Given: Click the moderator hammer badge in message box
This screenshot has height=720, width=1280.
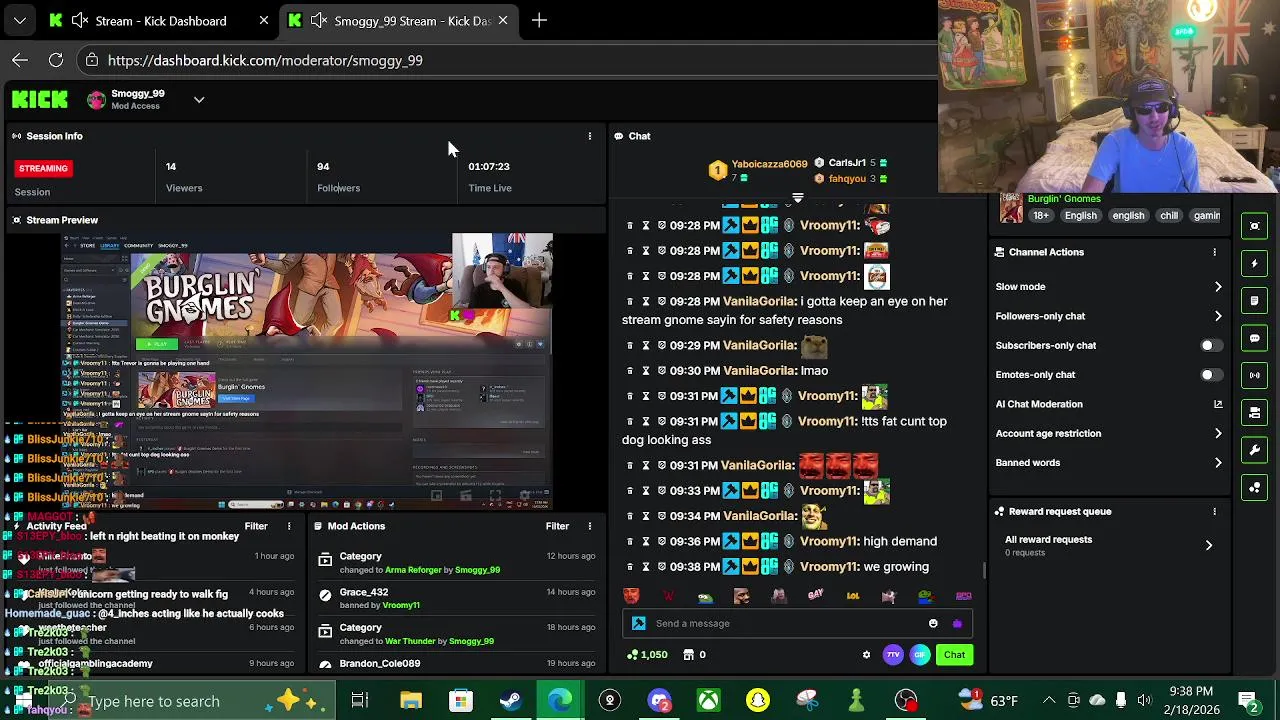Looking at the screenshot, I should 640,623.
